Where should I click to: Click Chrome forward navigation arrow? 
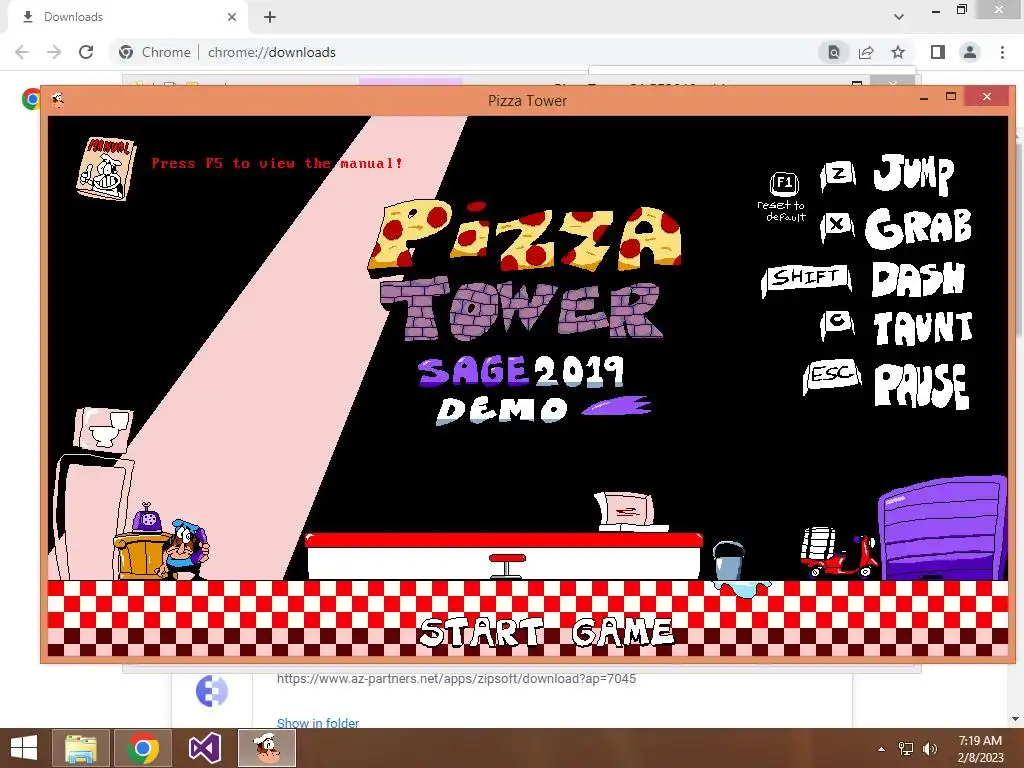click(x=54, y=52)
